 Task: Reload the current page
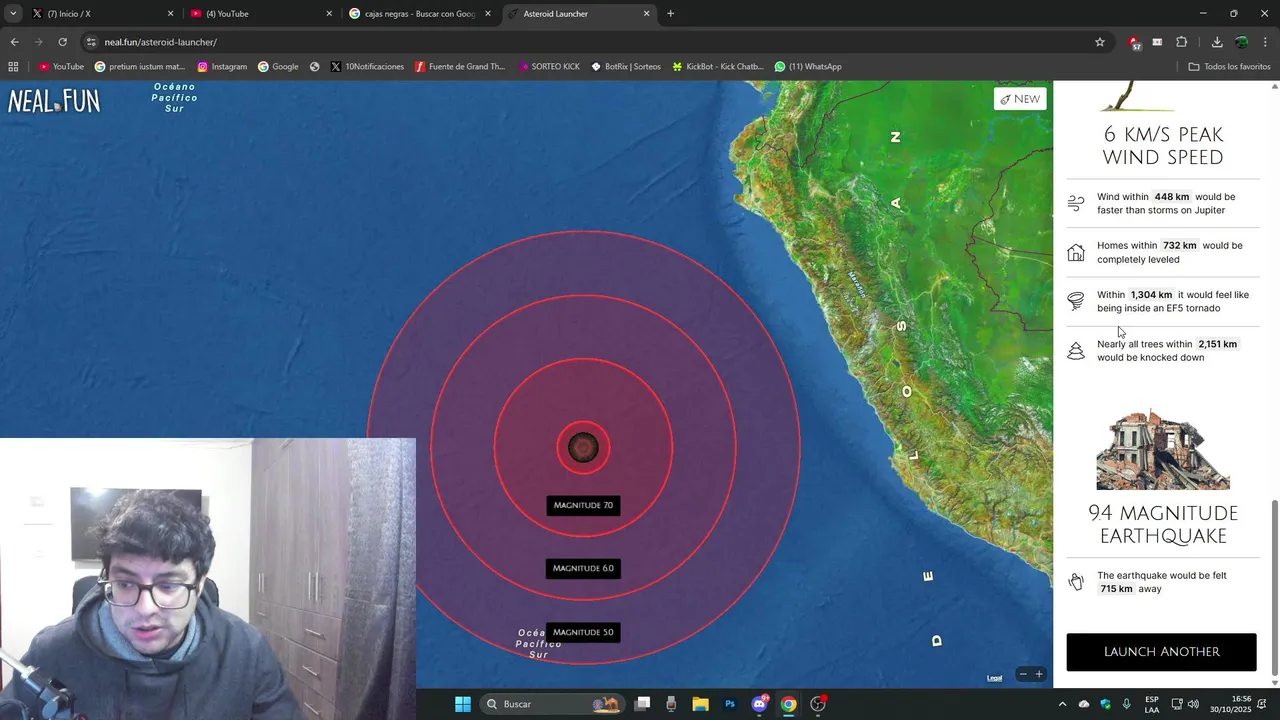tap(62, 42)
